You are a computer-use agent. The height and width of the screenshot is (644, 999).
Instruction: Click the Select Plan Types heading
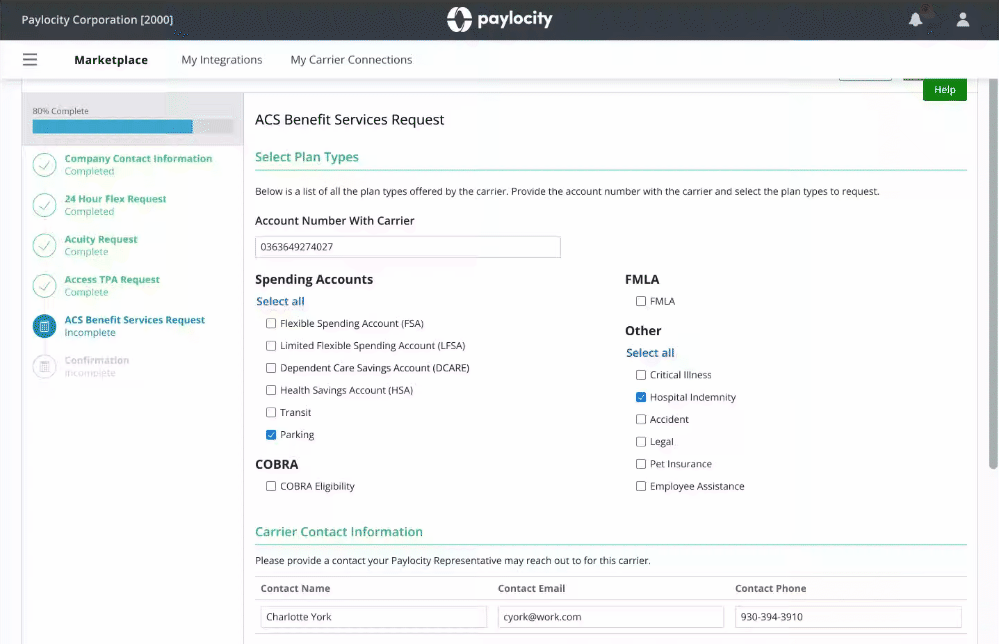coord(306,157)
